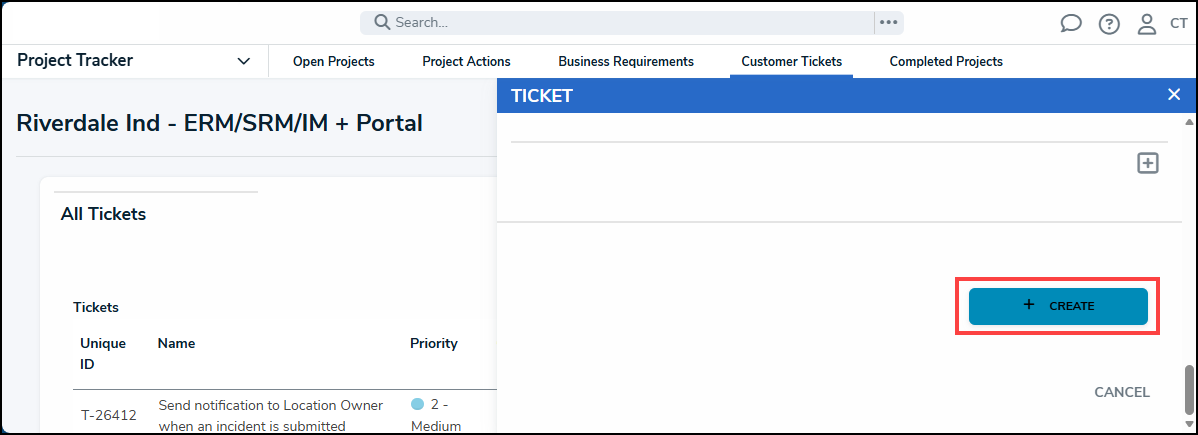Click the search magnifier icon

(x=382, y=22)
